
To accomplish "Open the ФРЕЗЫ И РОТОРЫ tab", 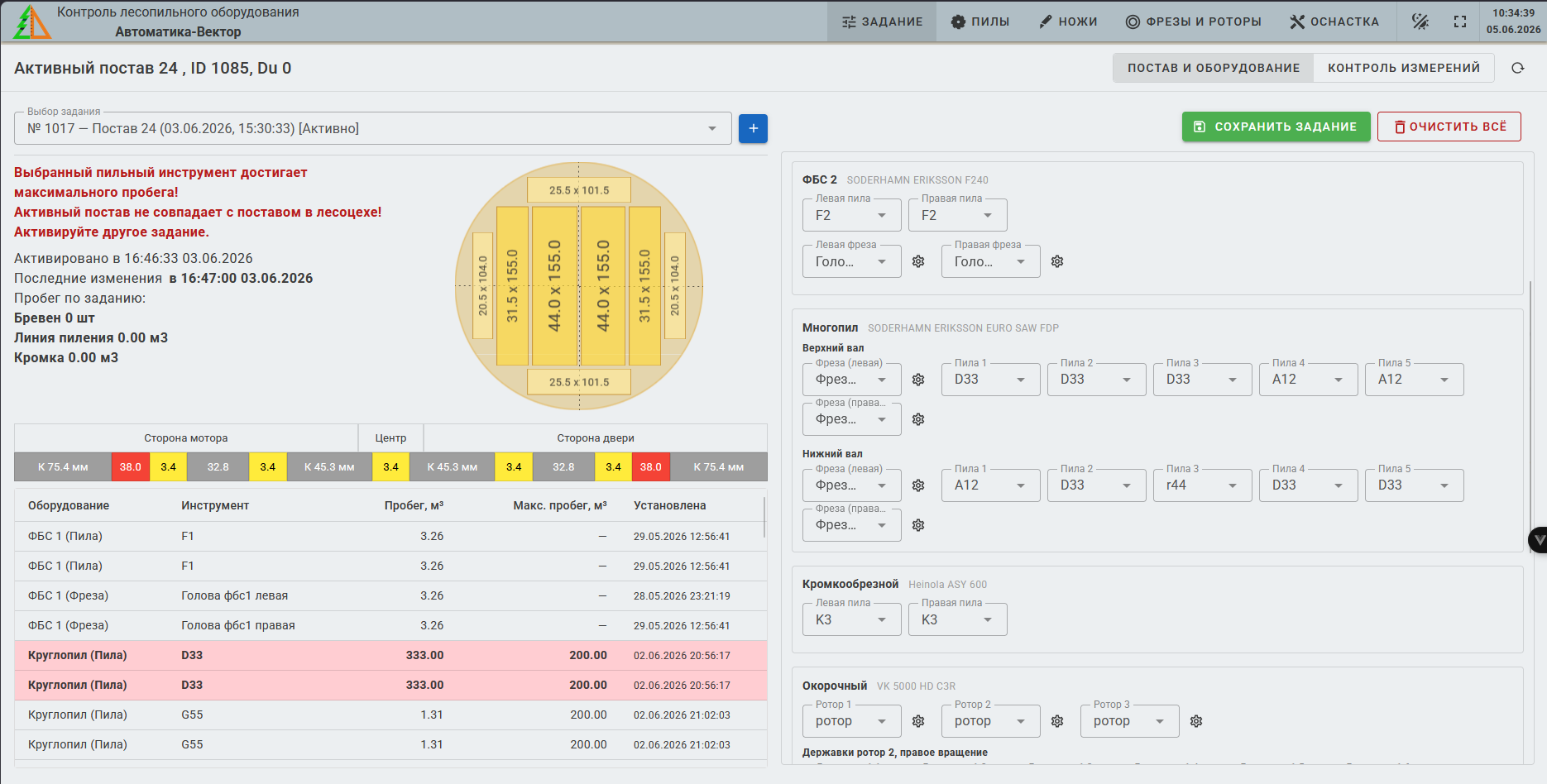I will 1194,22.
